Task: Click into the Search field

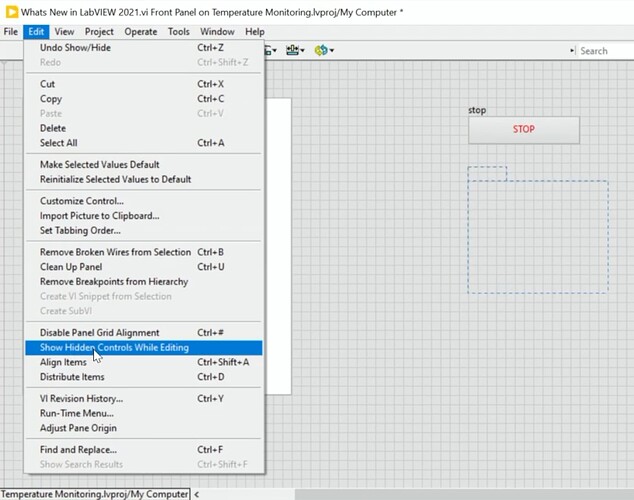Action: click(606, 51)
